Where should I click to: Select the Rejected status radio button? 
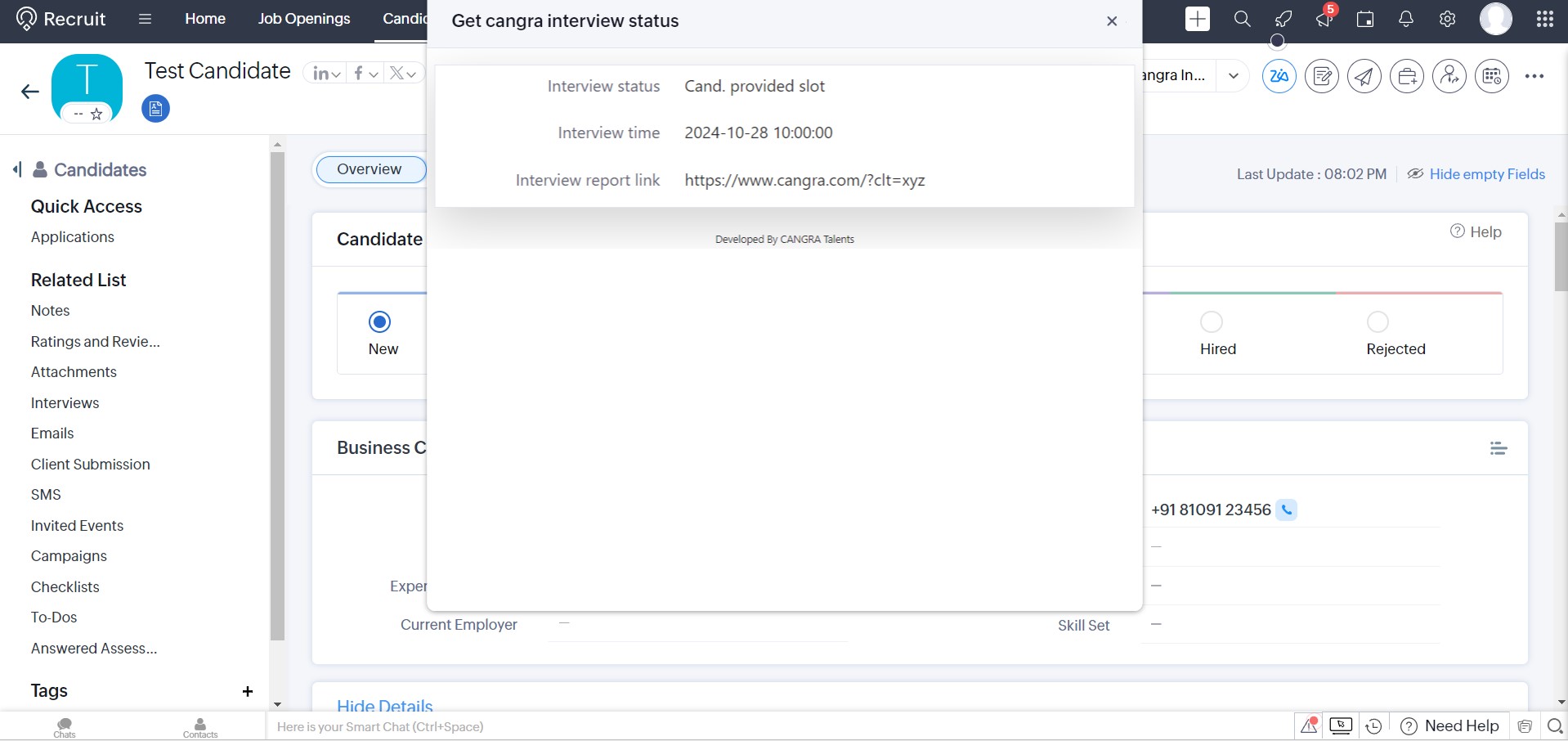(1378, 322)
